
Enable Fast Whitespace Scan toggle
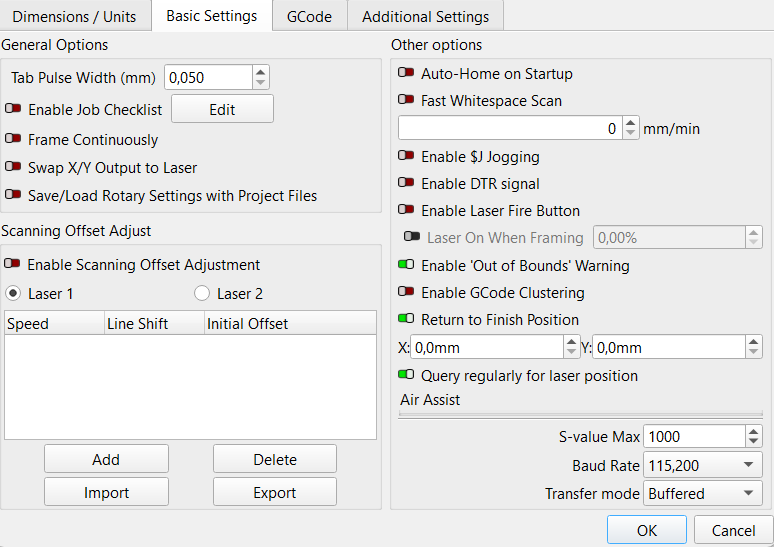point(407,101)
